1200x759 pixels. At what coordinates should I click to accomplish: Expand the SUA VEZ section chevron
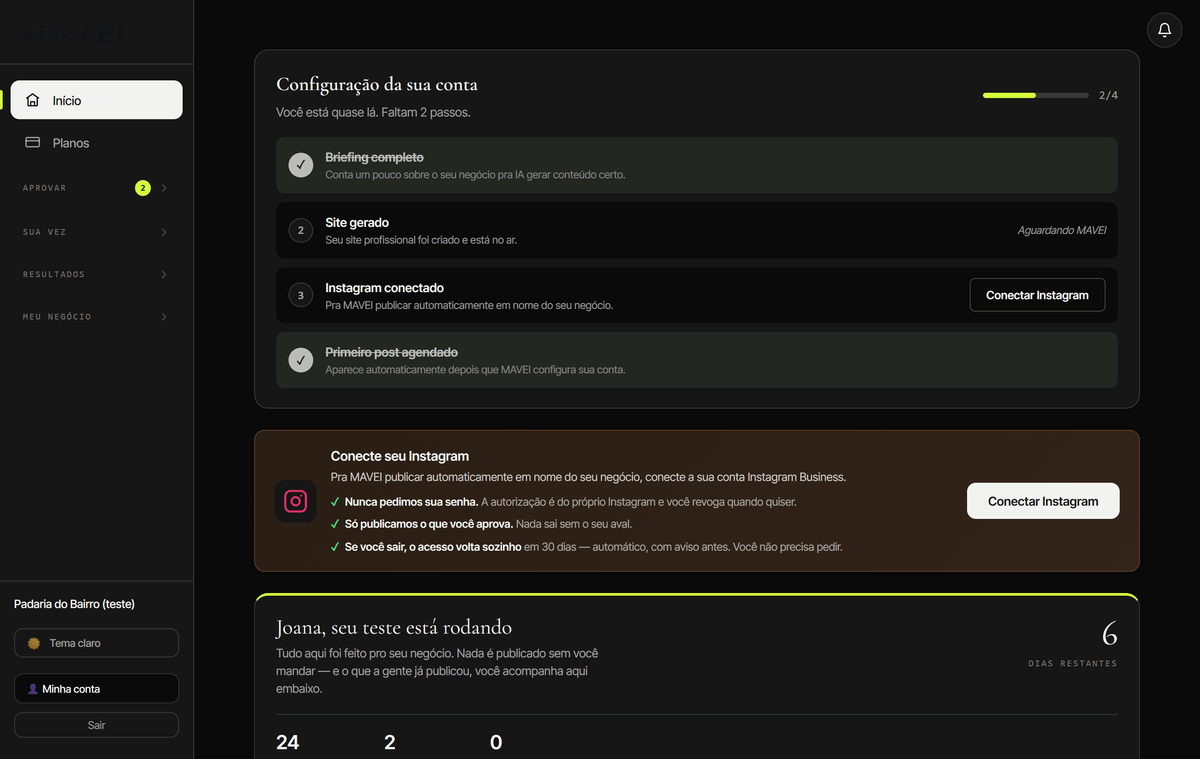tap(164, 232)
